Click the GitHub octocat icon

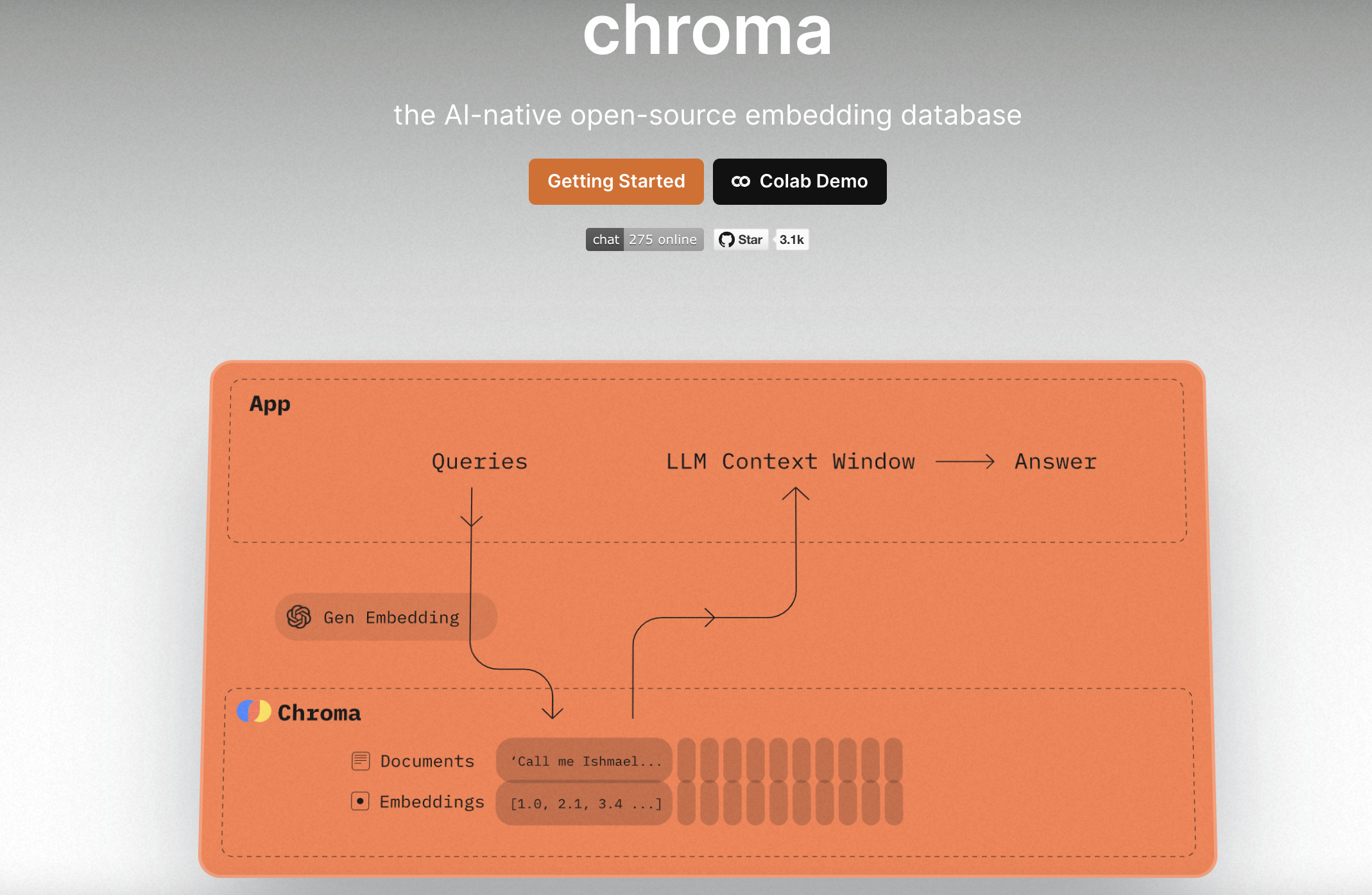coord(726,239)
